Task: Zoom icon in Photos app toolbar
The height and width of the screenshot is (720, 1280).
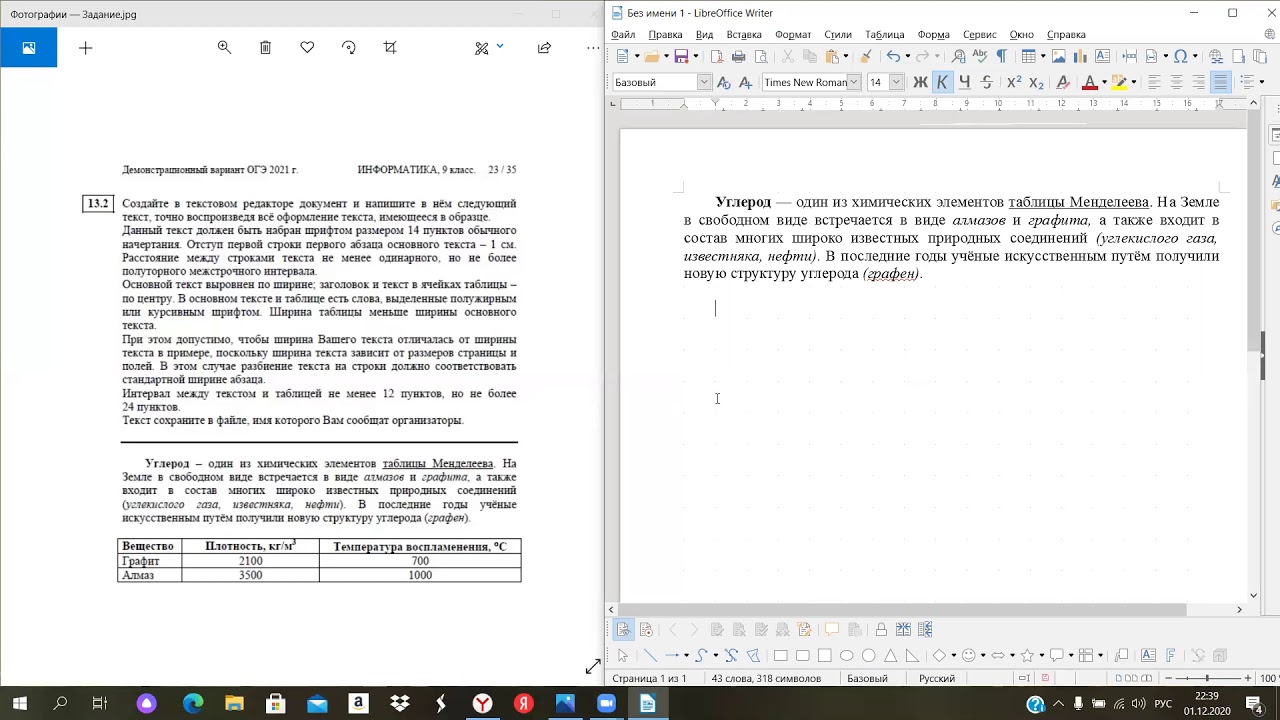Action: point(224,47)
